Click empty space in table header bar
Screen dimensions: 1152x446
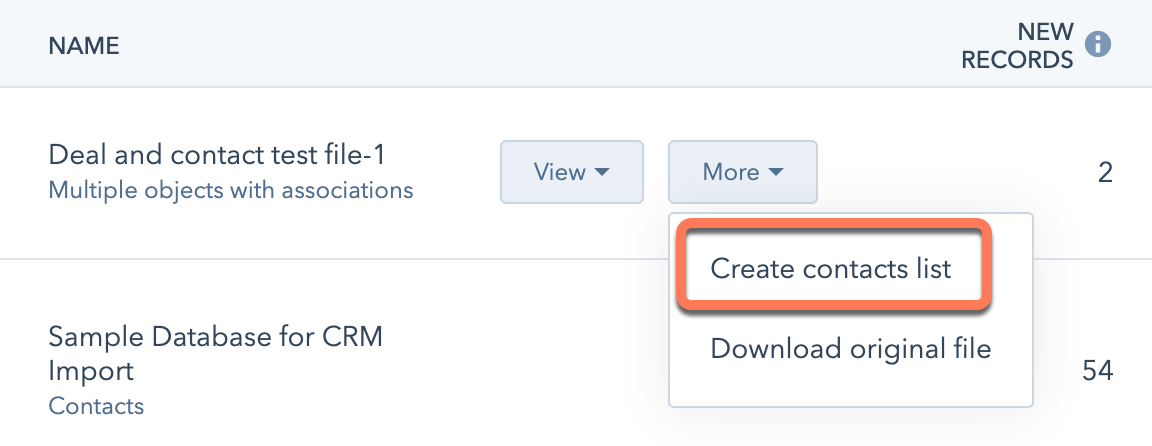point(500,46)
